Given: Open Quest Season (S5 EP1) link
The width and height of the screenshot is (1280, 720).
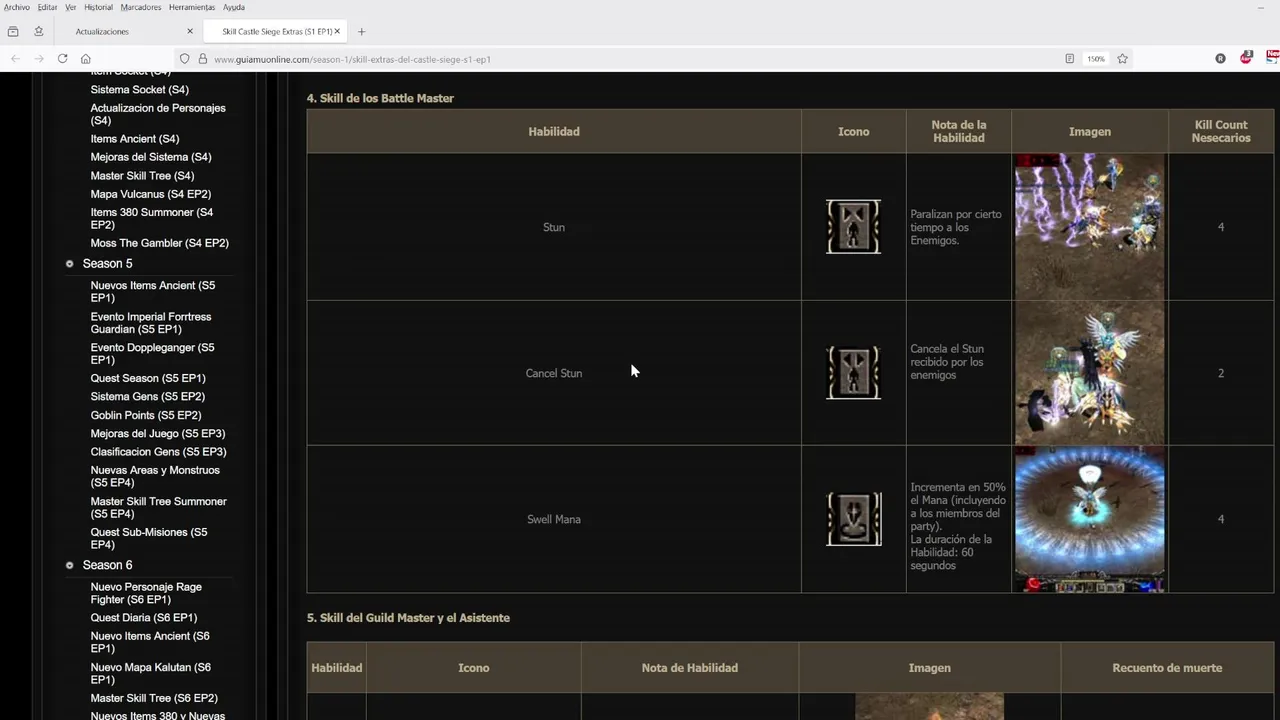Looking at the screenshot, I should coord(148,378).
